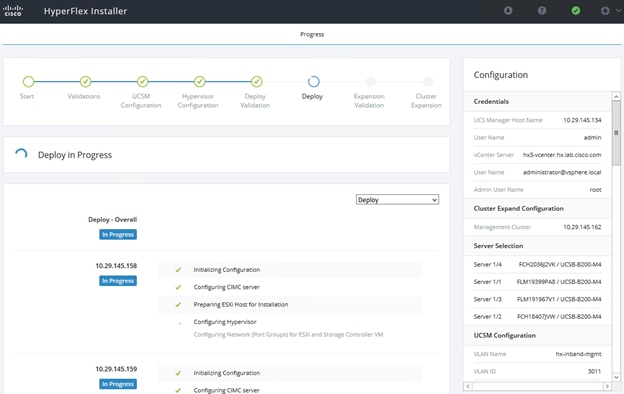Image resolution: width=624 pixels, height=394 pixels.
Task: Click the Cisco logo in header
Action: tap(13, 11)
